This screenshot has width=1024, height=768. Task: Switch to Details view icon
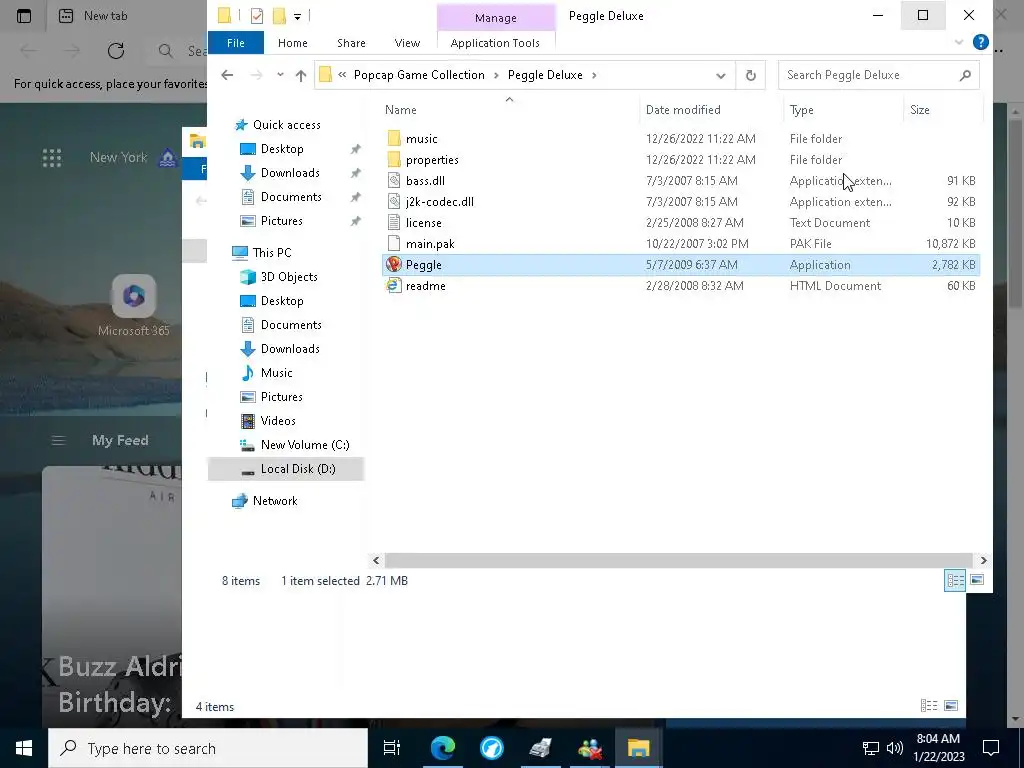[955, 580]
